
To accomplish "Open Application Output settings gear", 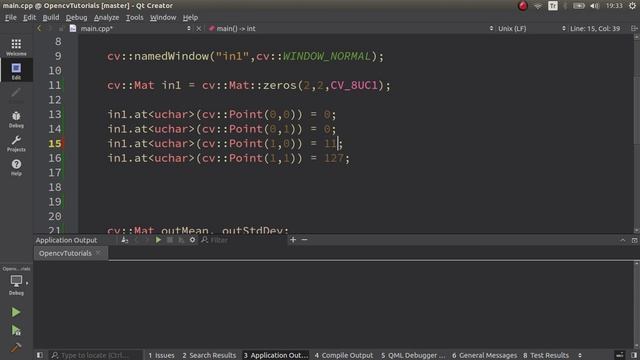I will click(x=192, y=240).
